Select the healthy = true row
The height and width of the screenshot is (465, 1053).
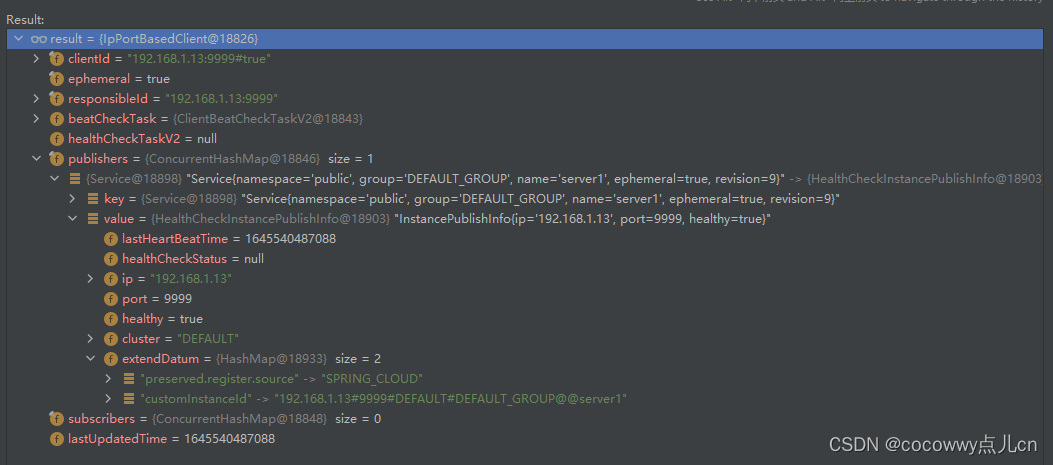(x=526, y=319)
